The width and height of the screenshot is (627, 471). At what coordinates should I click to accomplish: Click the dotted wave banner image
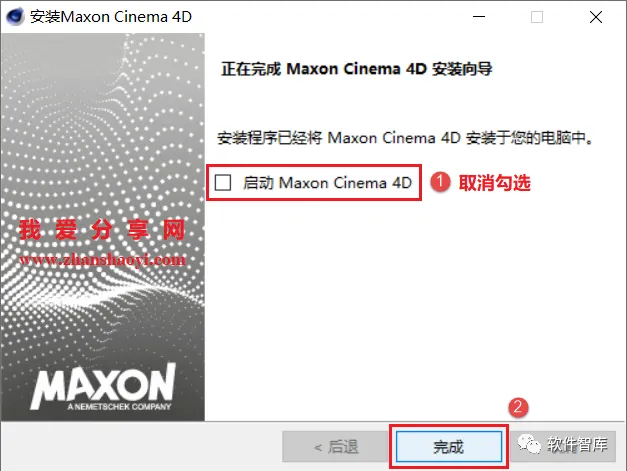[103, 227]
